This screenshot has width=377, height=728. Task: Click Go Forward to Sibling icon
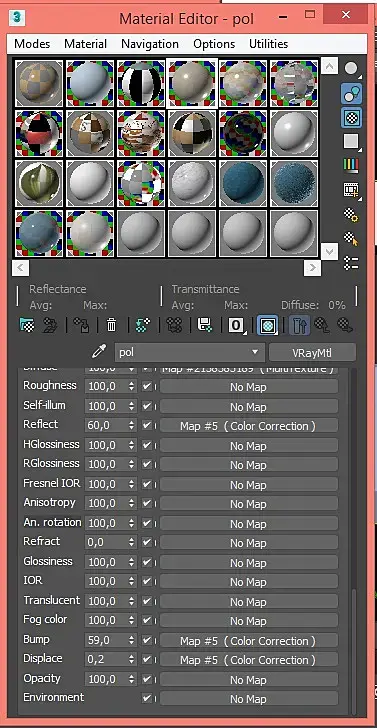(344, 325)
